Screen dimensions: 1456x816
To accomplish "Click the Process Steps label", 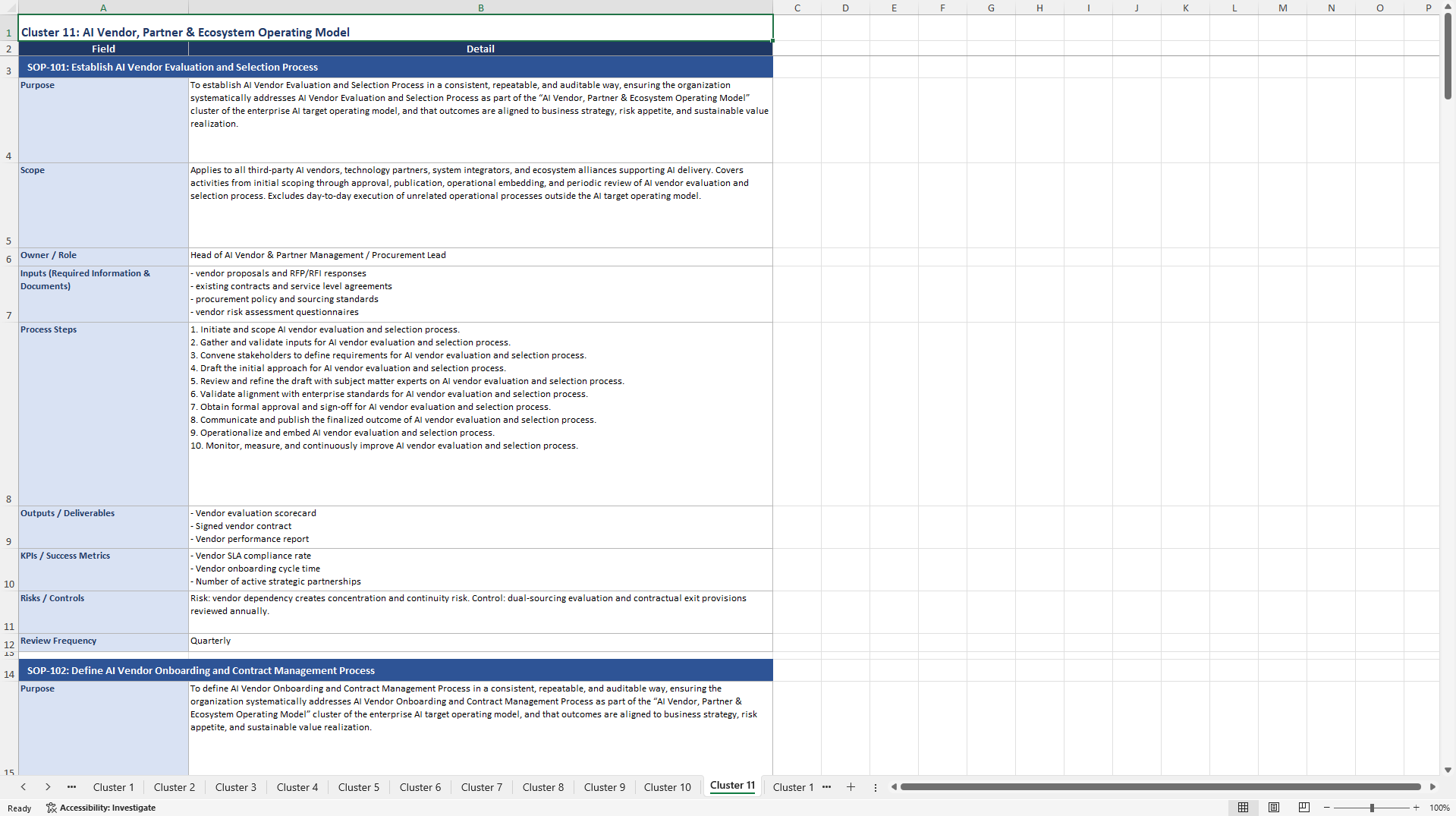I will [103, 414].
